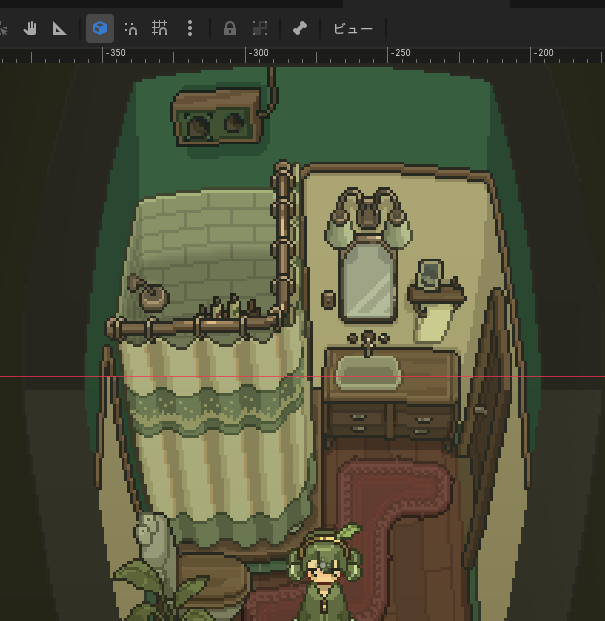Select the green-haired character sprite in the canvas
The image size is (605, 621).
click(x=325, y=573)
